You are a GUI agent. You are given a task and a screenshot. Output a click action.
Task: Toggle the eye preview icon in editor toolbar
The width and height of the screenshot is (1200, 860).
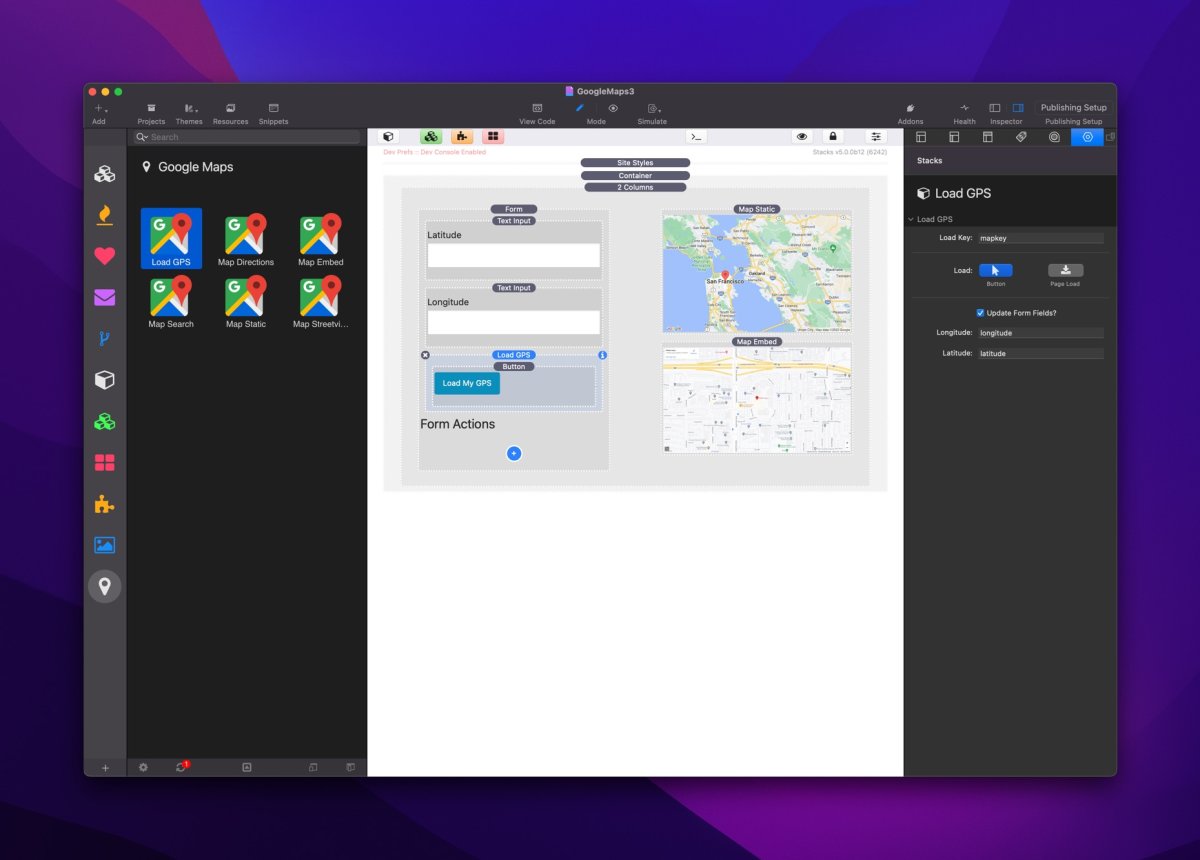pos(801,137)
